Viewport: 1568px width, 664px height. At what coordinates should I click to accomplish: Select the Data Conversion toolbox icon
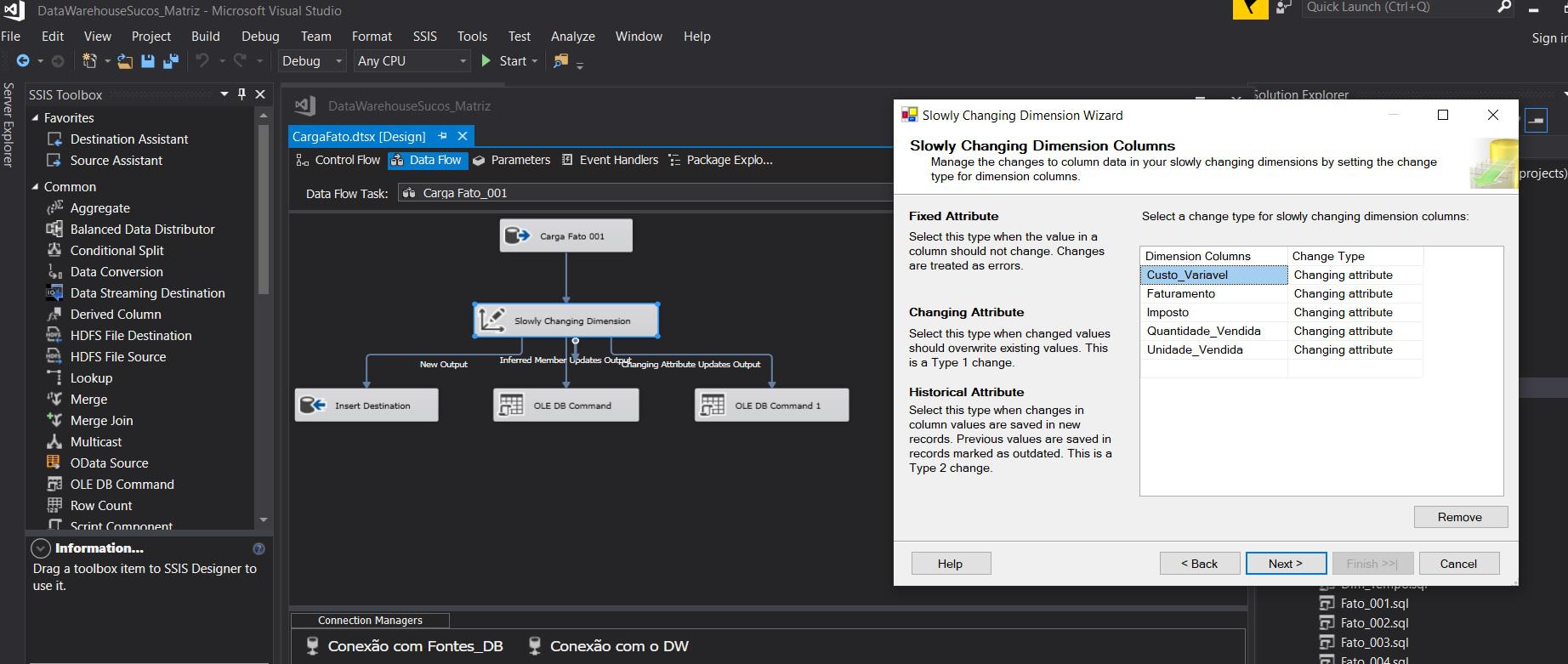[x=54, y=271]
